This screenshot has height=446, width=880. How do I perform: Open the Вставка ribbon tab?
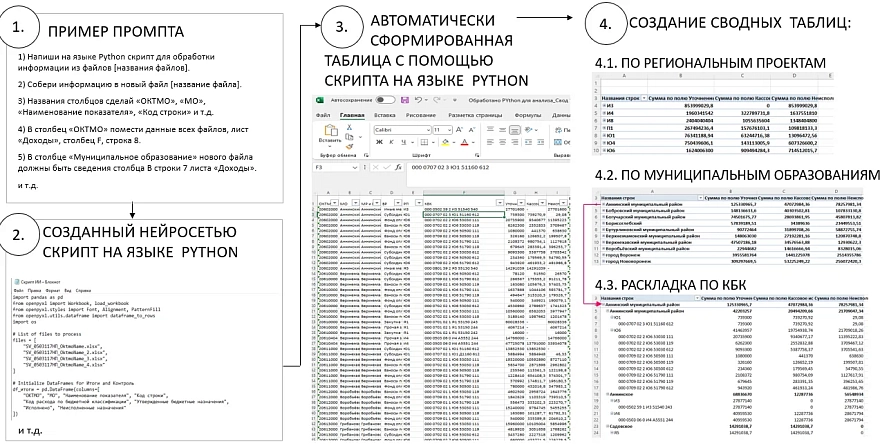384,115
